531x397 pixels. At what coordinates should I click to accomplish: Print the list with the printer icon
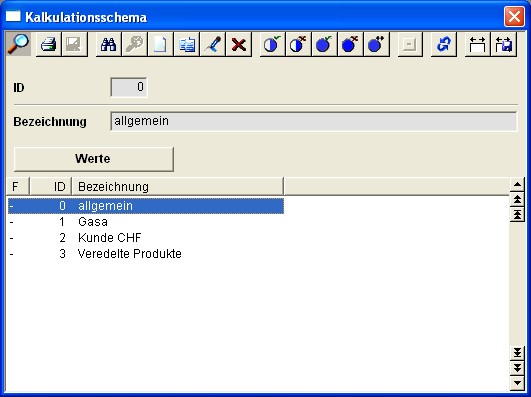pos(48,44)
